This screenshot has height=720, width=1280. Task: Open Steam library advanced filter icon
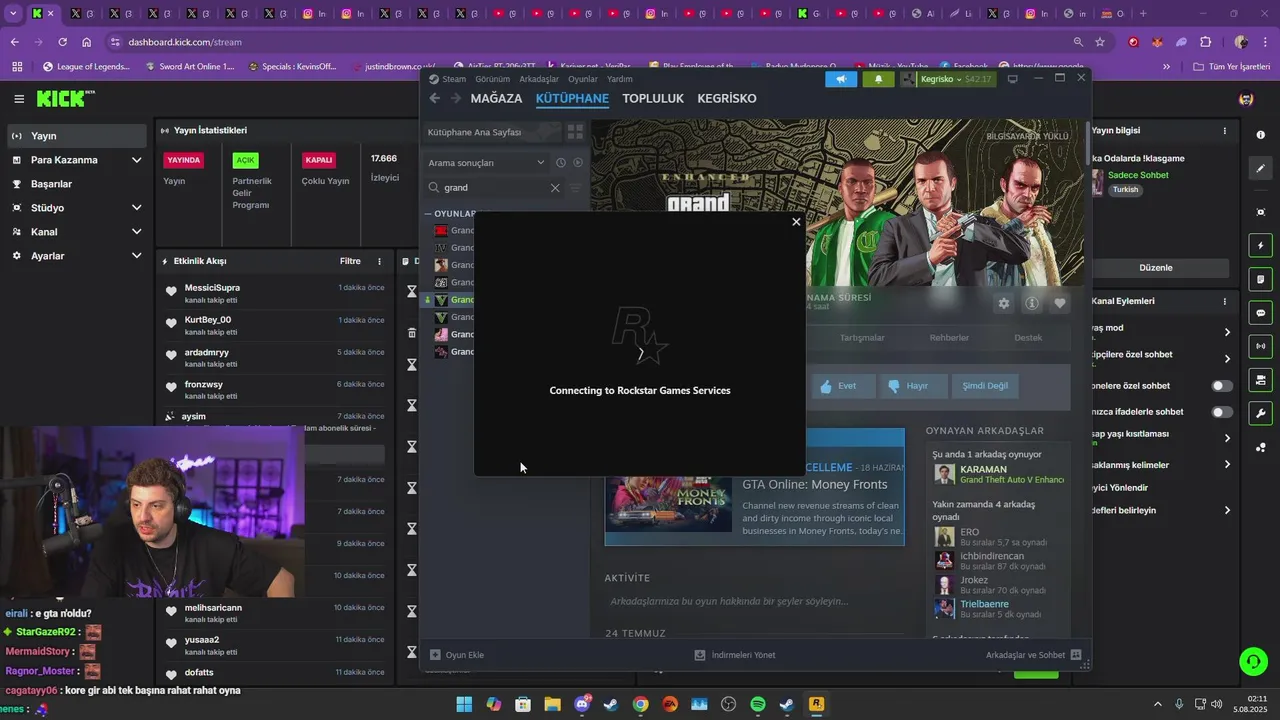click(x=575, y=187)
